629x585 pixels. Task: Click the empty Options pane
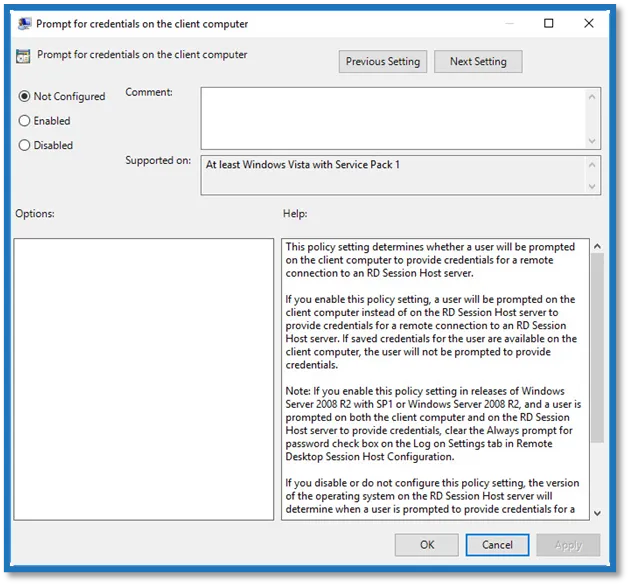pyautogui.click(x=144, y=379)
